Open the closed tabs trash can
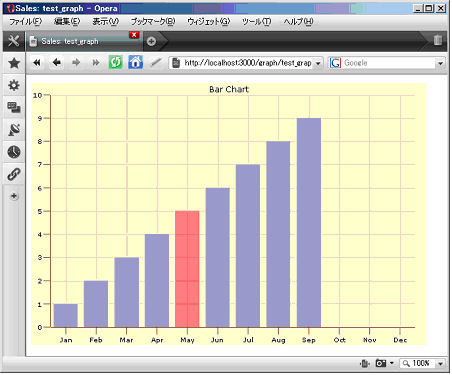452x375 pixels. pos(438,40)
